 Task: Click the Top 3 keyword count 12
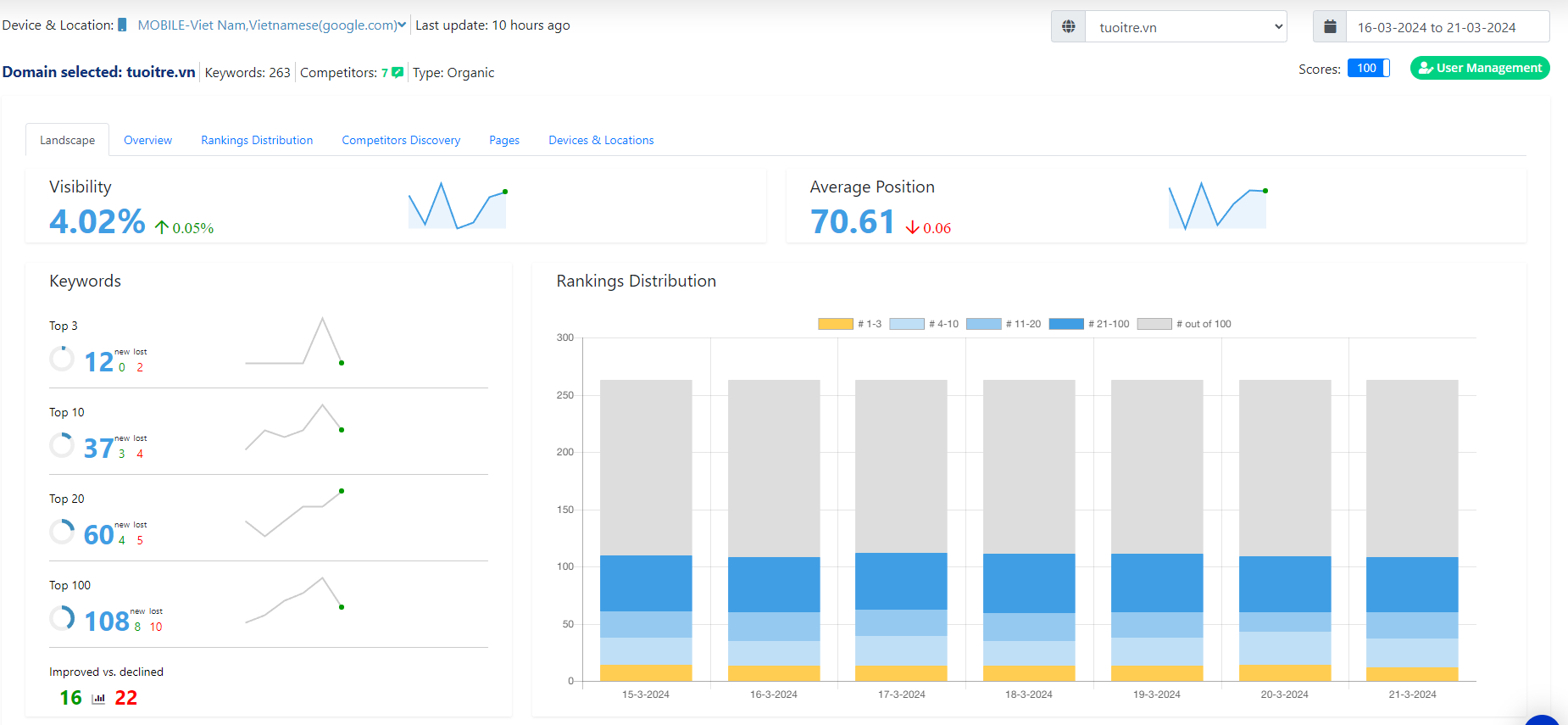(98, 362)
